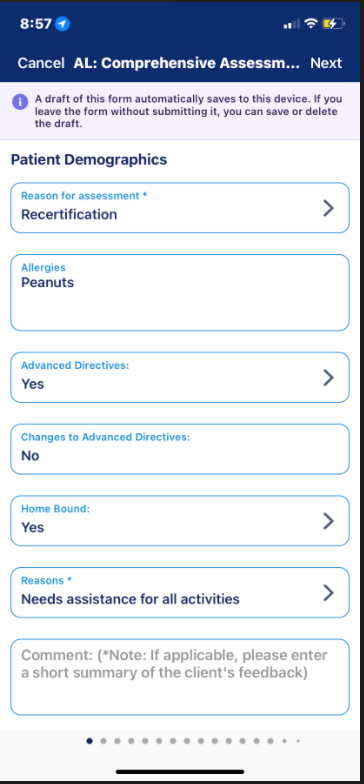Select the second page indicator dot
Screen dimensions: 364x784
[104, 741]
